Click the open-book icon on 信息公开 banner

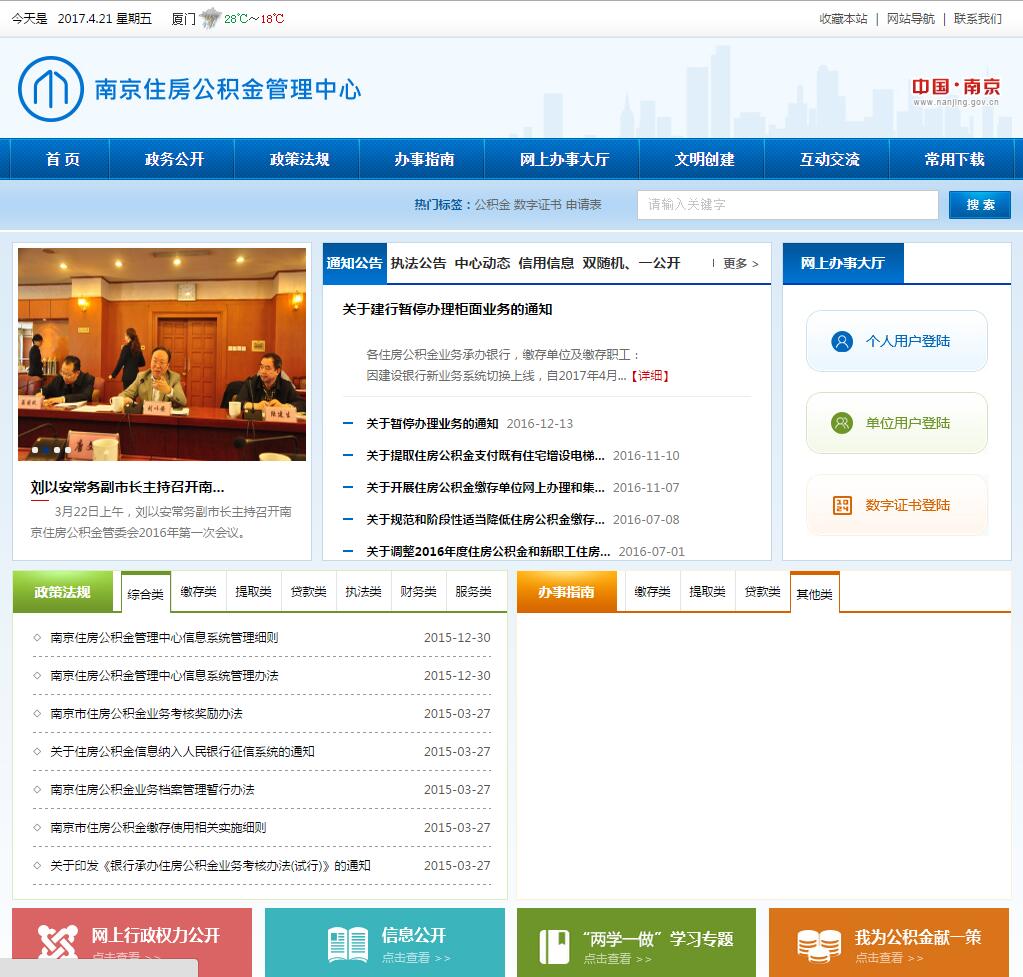click(x=348, y=944)
